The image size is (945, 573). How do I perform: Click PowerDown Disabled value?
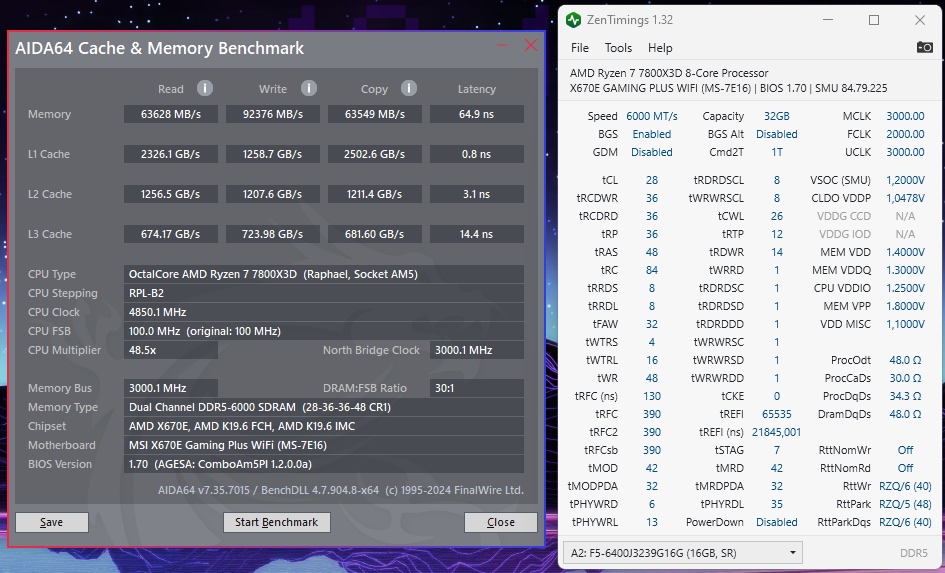coord(776,522)
